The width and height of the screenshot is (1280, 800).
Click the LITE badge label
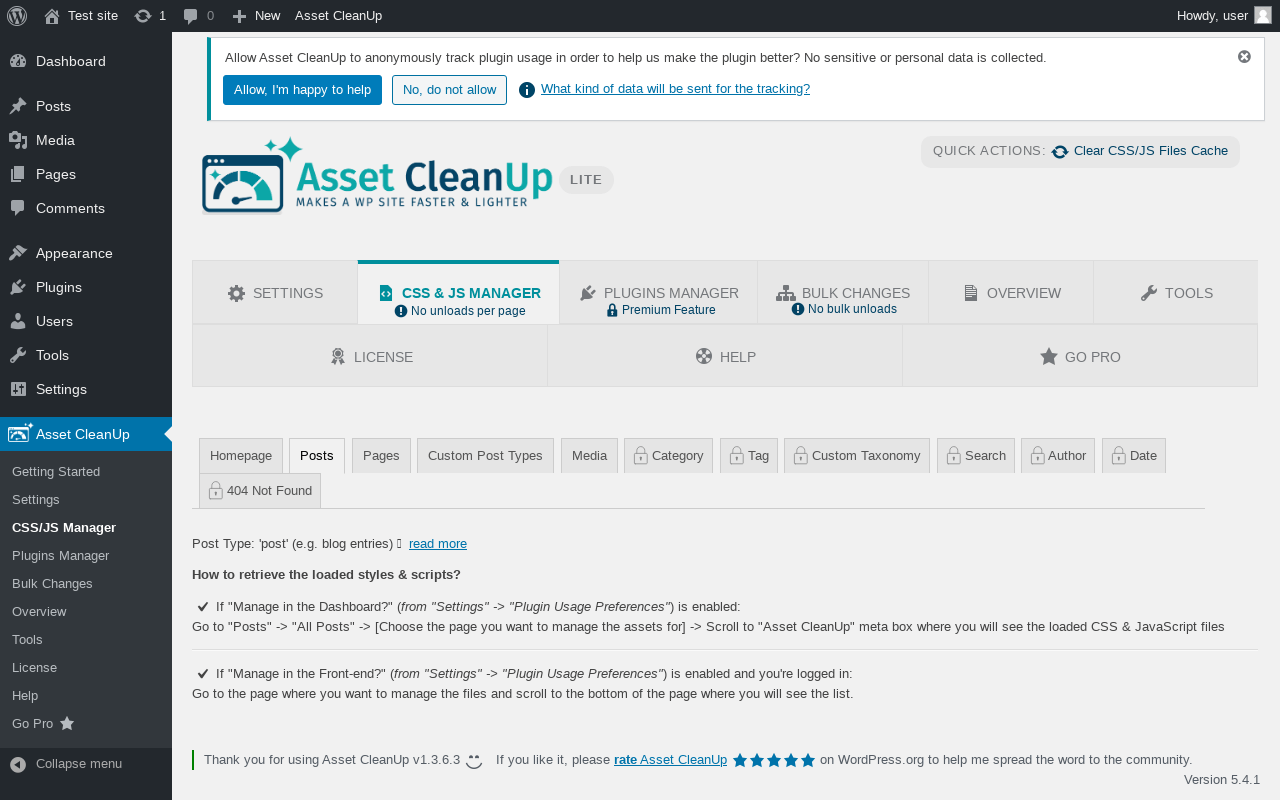586,180
